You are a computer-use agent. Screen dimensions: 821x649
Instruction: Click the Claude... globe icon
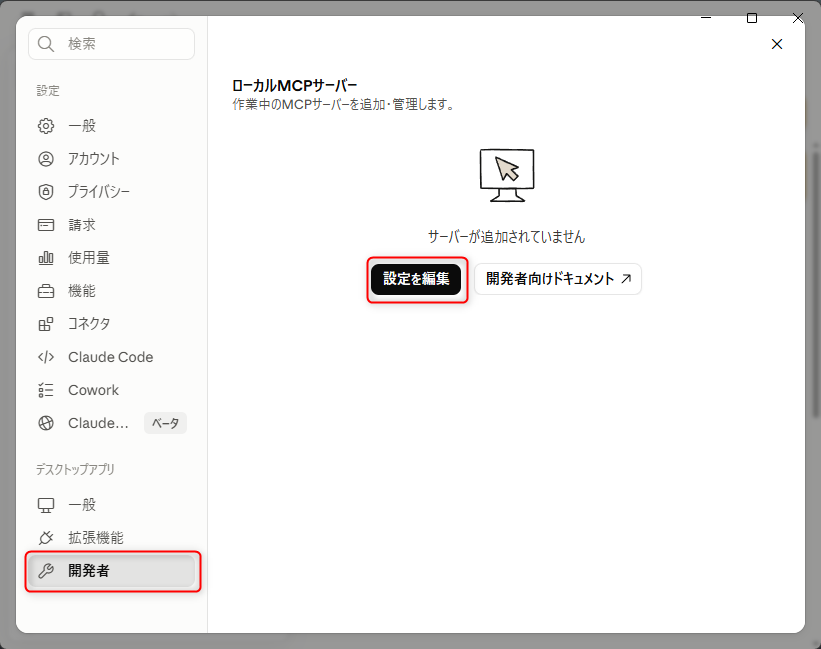(x=46, y=423)
